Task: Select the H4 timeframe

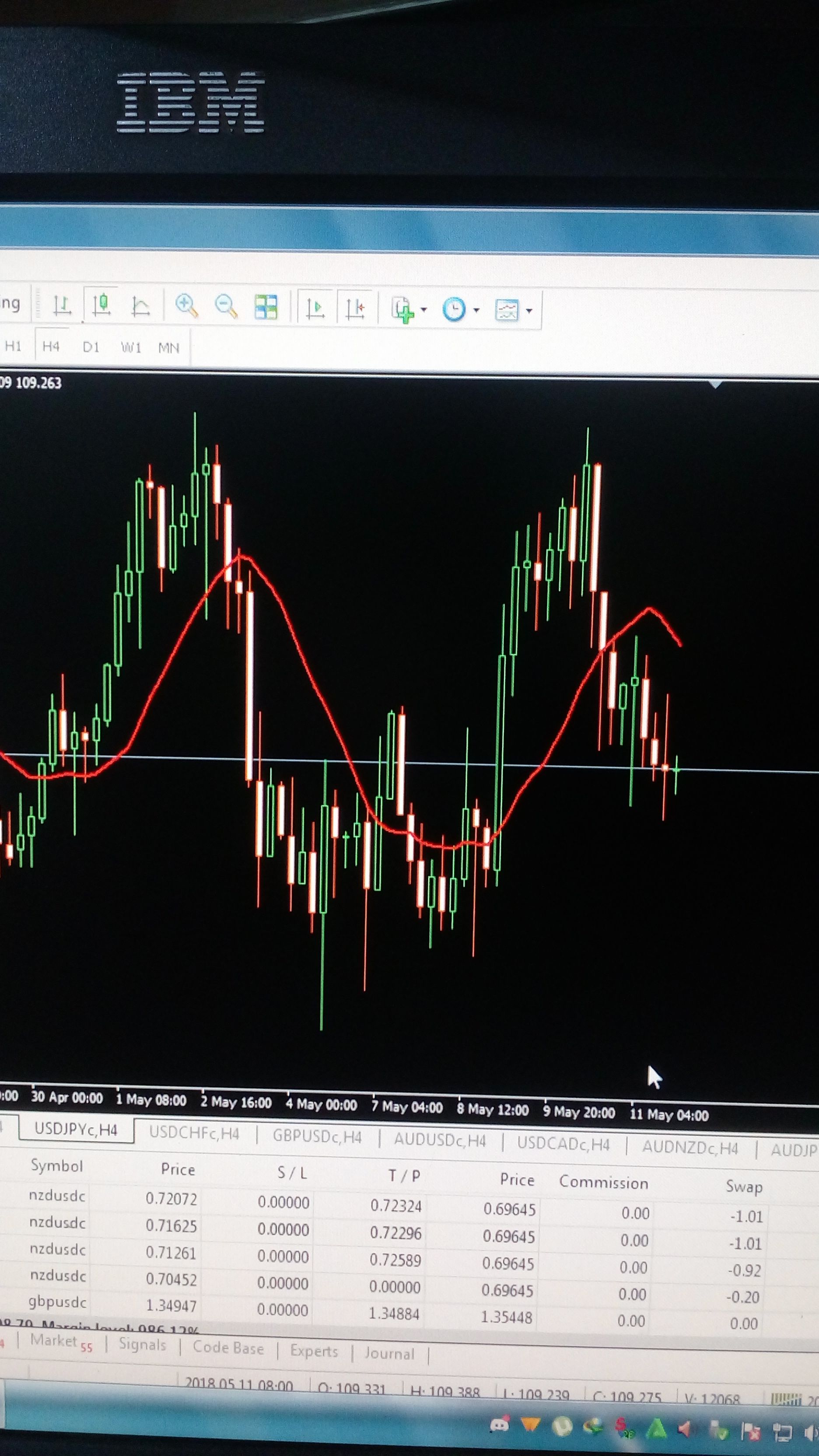Action: (x=51, y=346)
